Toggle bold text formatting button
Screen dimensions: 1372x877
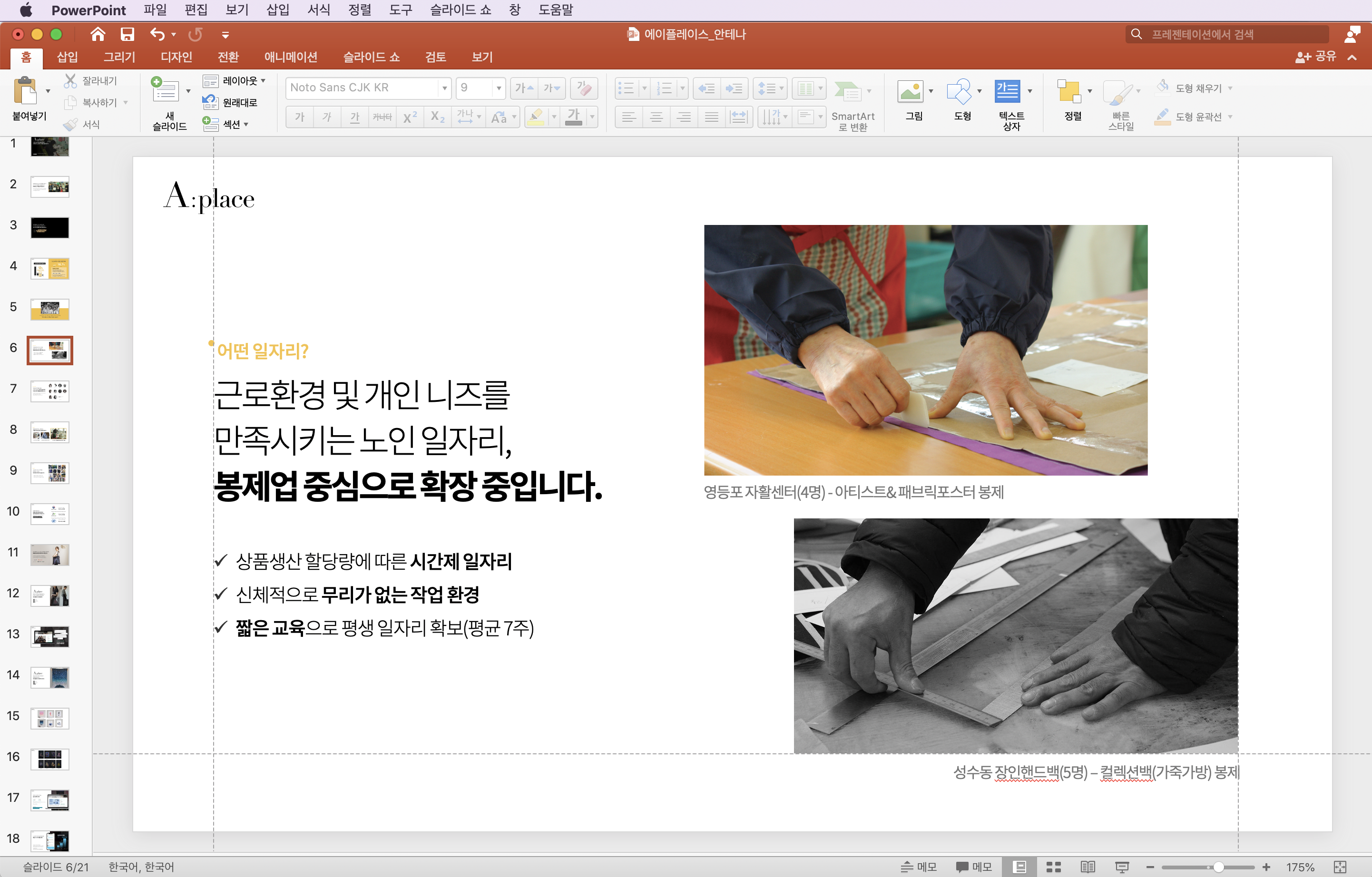[299, 117]
